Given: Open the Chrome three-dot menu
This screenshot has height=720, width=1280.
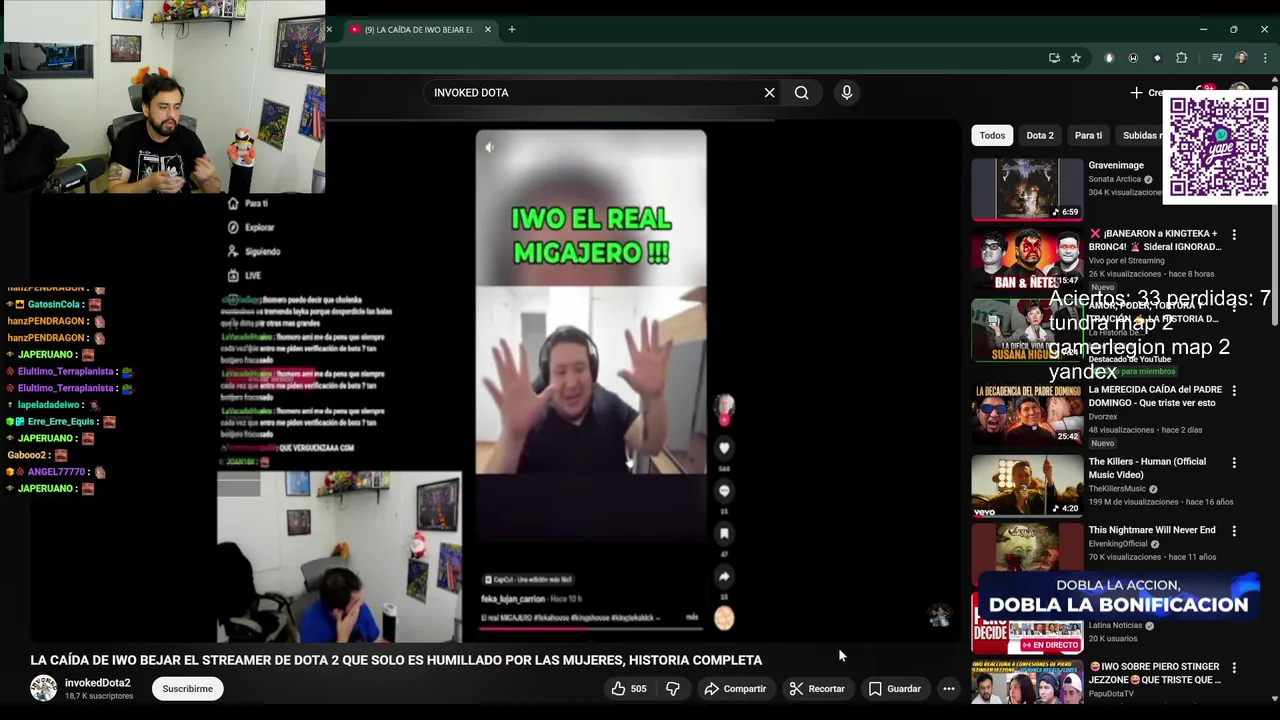Looking at the screenshot, I should [x=1265, y=58].
